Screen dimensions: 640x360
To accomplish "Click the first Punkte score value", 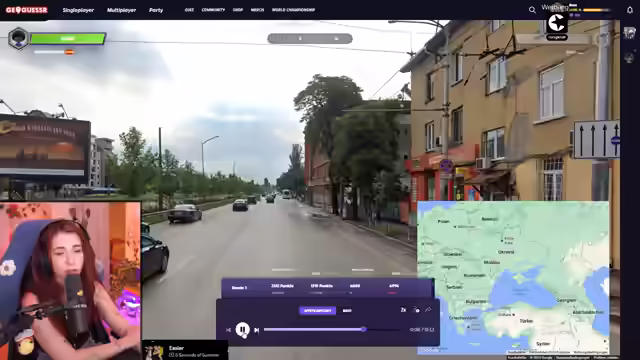I will [282, 286].
